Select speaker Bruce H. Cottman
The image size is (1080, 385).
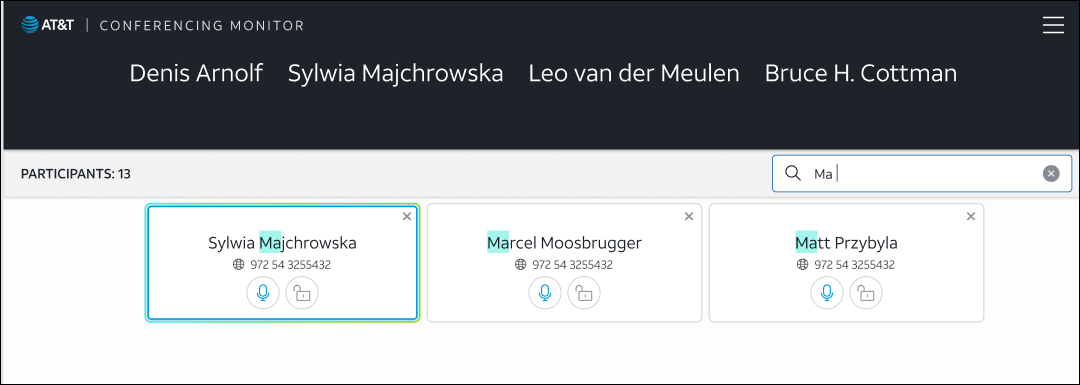861,73
